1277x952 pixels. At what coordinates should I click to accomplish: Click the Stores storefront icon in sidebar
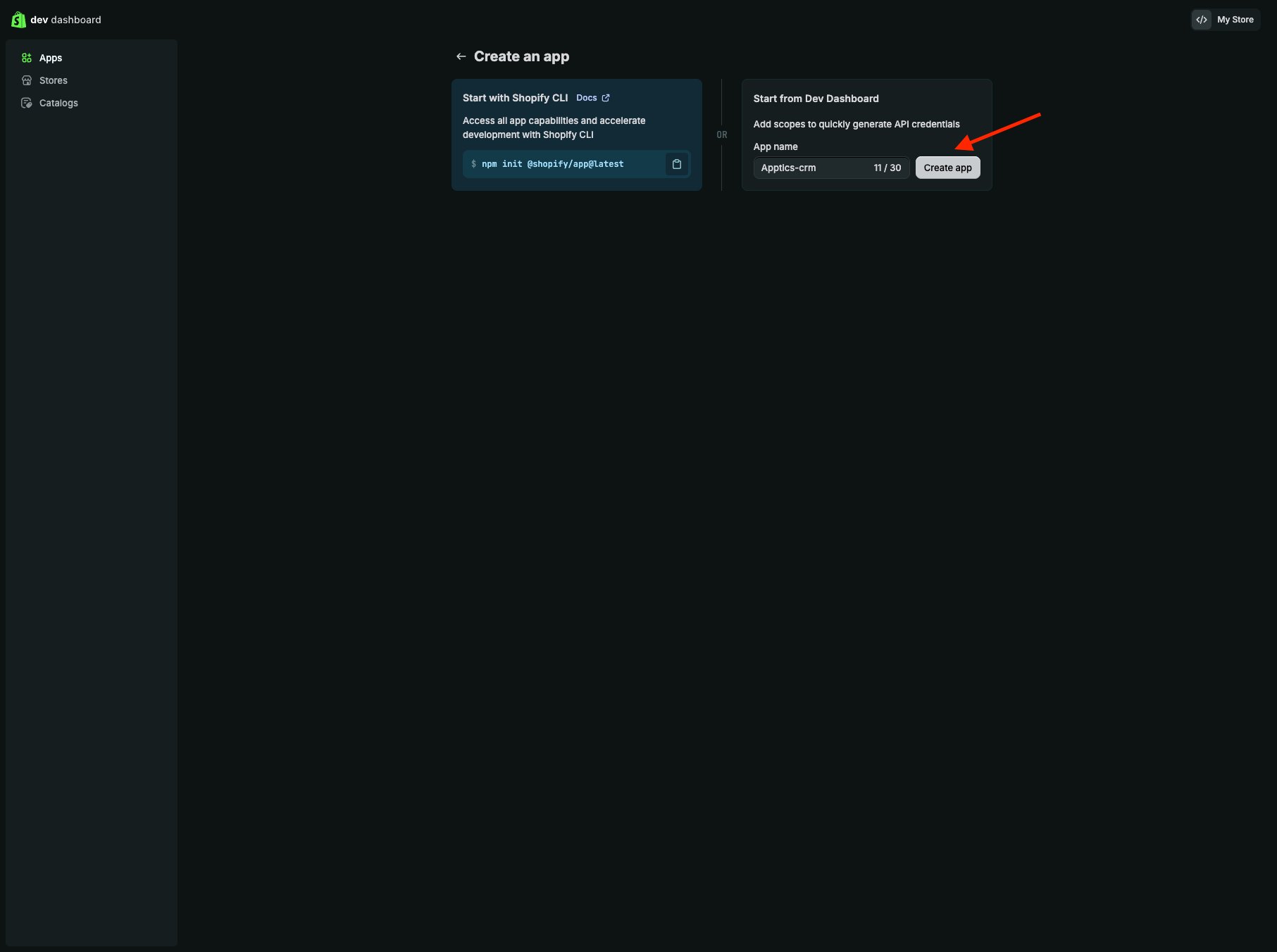[x=27, y=80]
